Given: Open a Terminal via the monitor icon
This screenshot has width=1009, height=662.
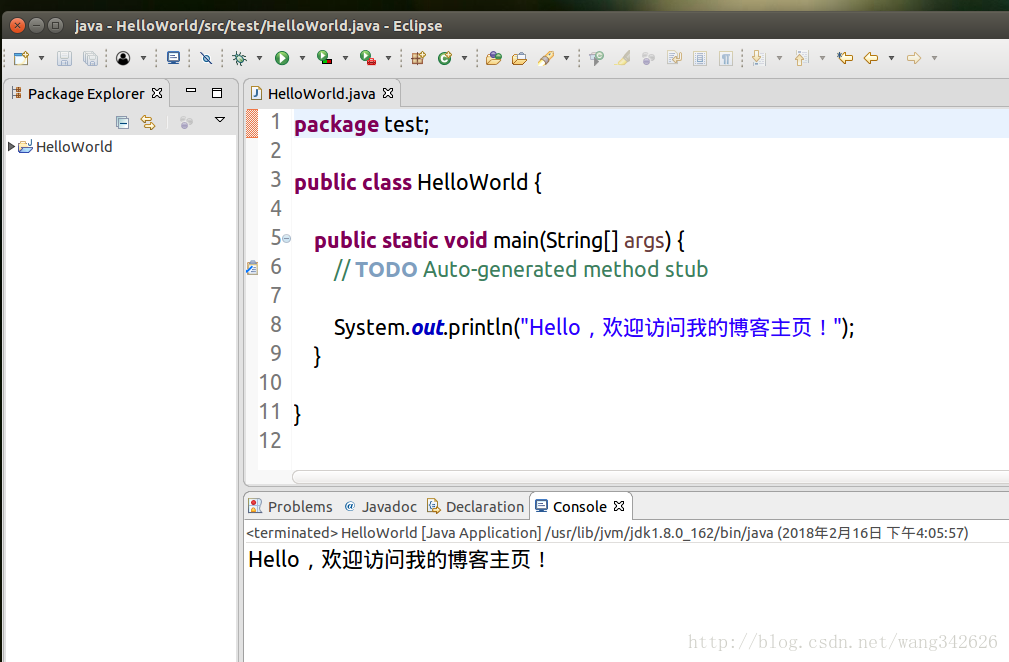Looking at the screenshot, I should point(173,58).
